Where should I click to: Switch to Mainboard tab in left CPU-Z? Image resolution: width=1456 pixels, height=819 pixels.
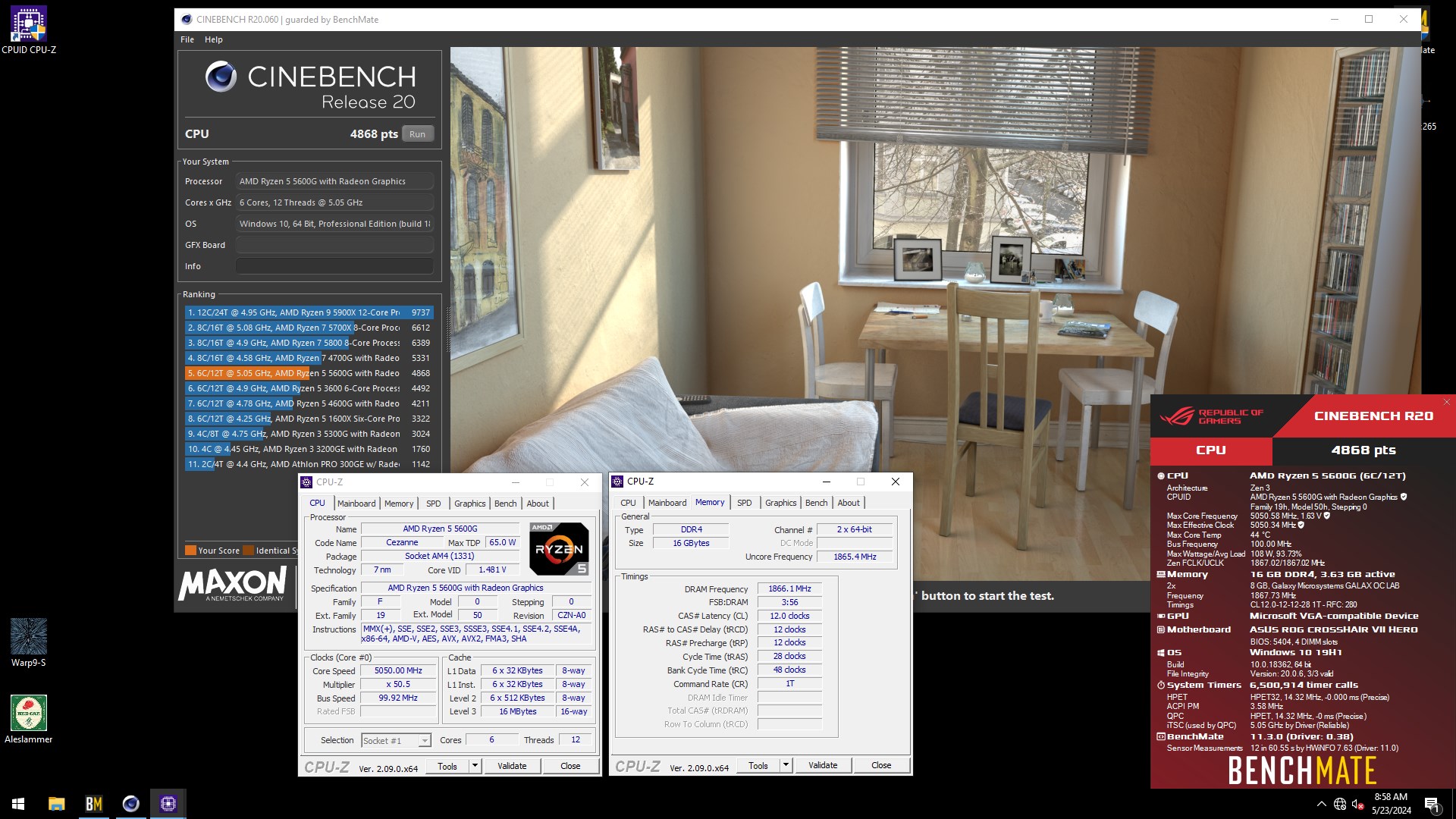pos(356,504)
